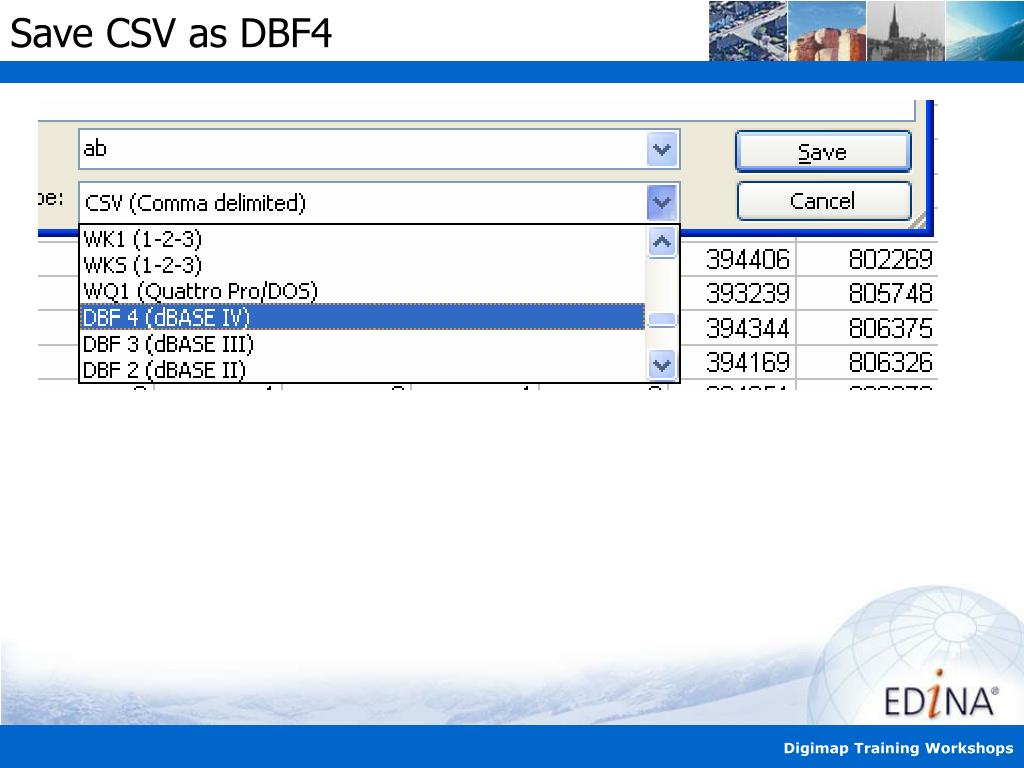Choose WQ1 (Quattro Pro/DOS) format
The height and width of the screenshot is (768, 1024).
click(362, 291)
